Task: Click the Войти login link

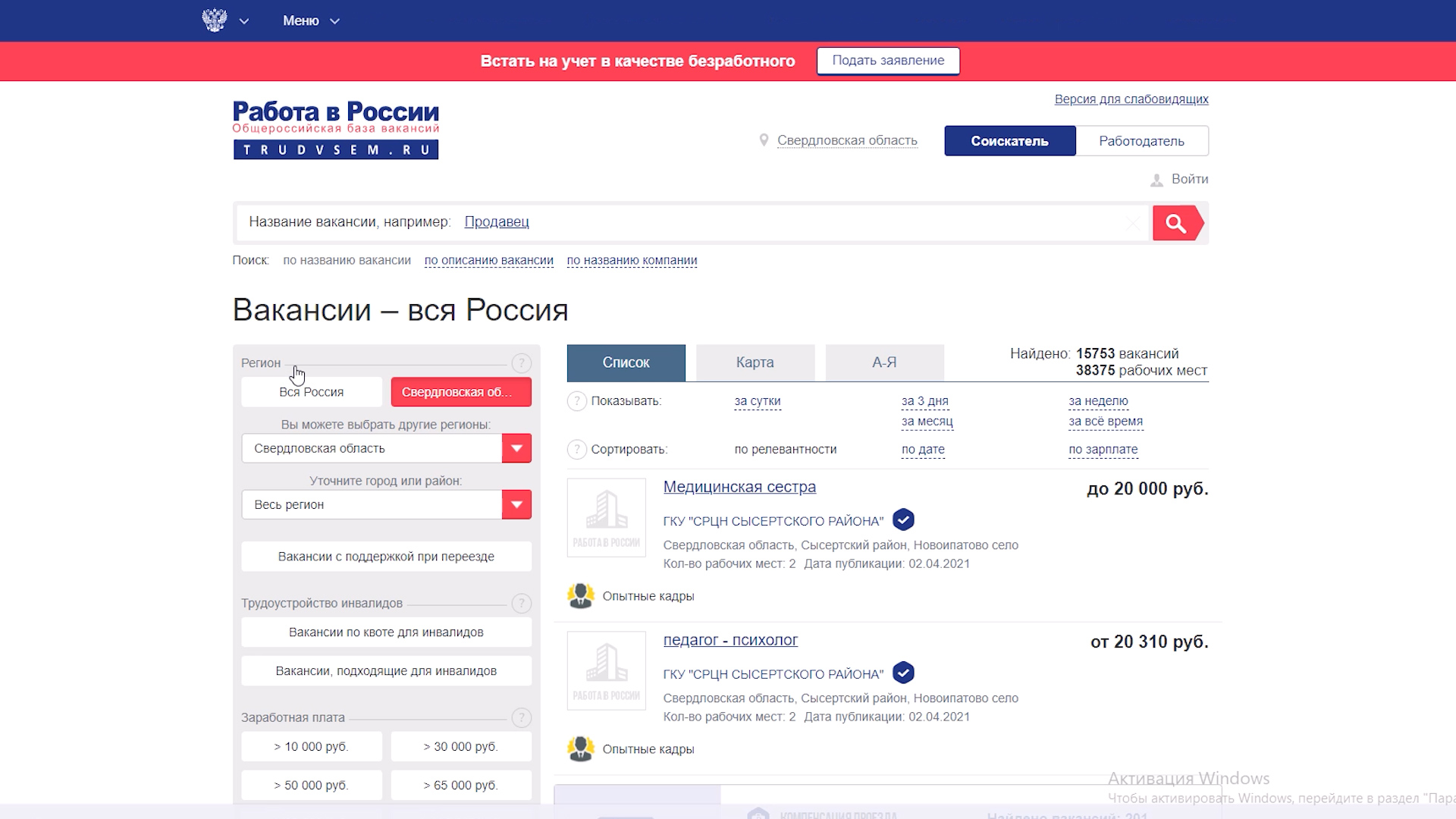Action: pyautogui.click(x=1190, y=179)
